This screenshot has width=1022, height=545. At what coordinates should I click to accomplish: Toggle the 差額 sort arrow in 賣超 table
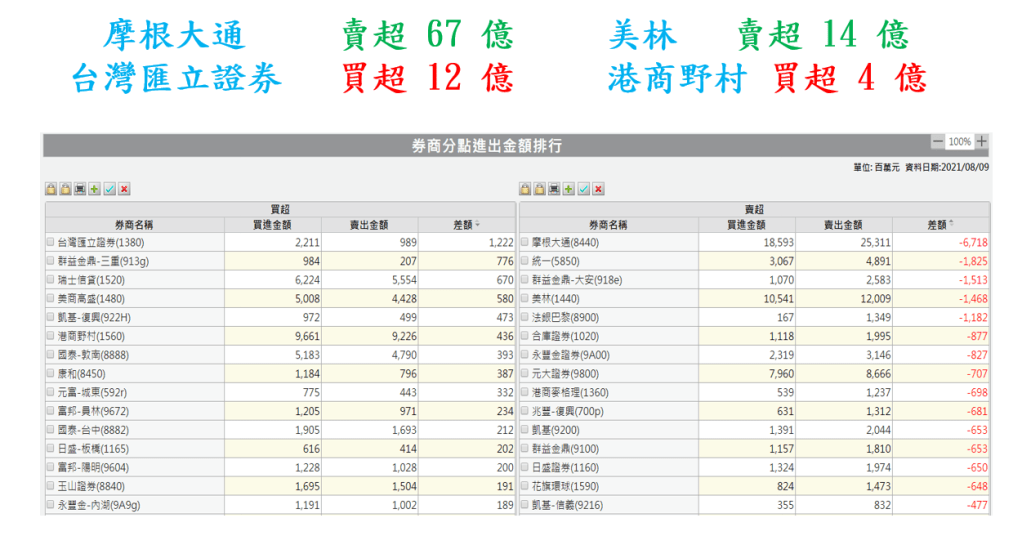(x=951, y=225)
